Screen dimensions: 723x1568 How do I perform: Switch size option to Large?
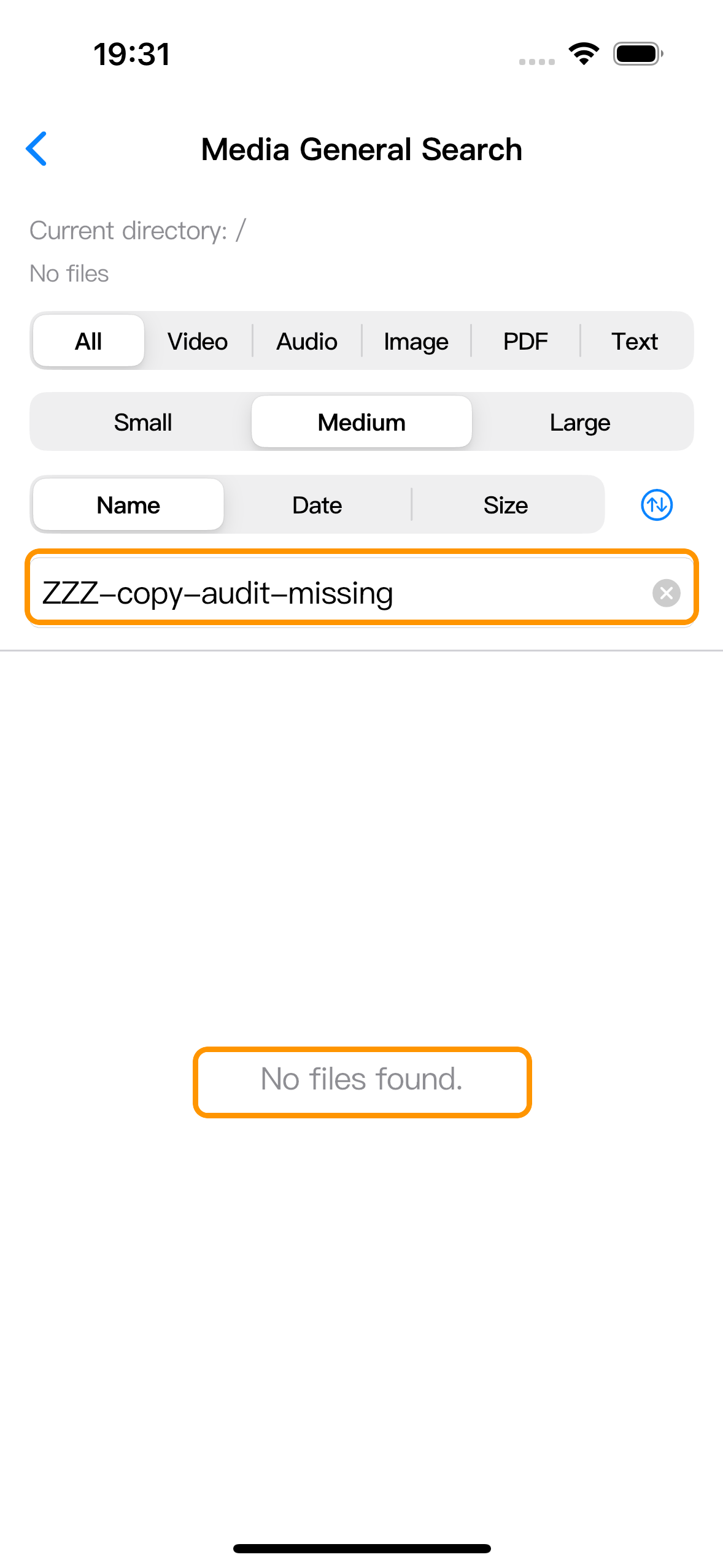click(580, 422)
